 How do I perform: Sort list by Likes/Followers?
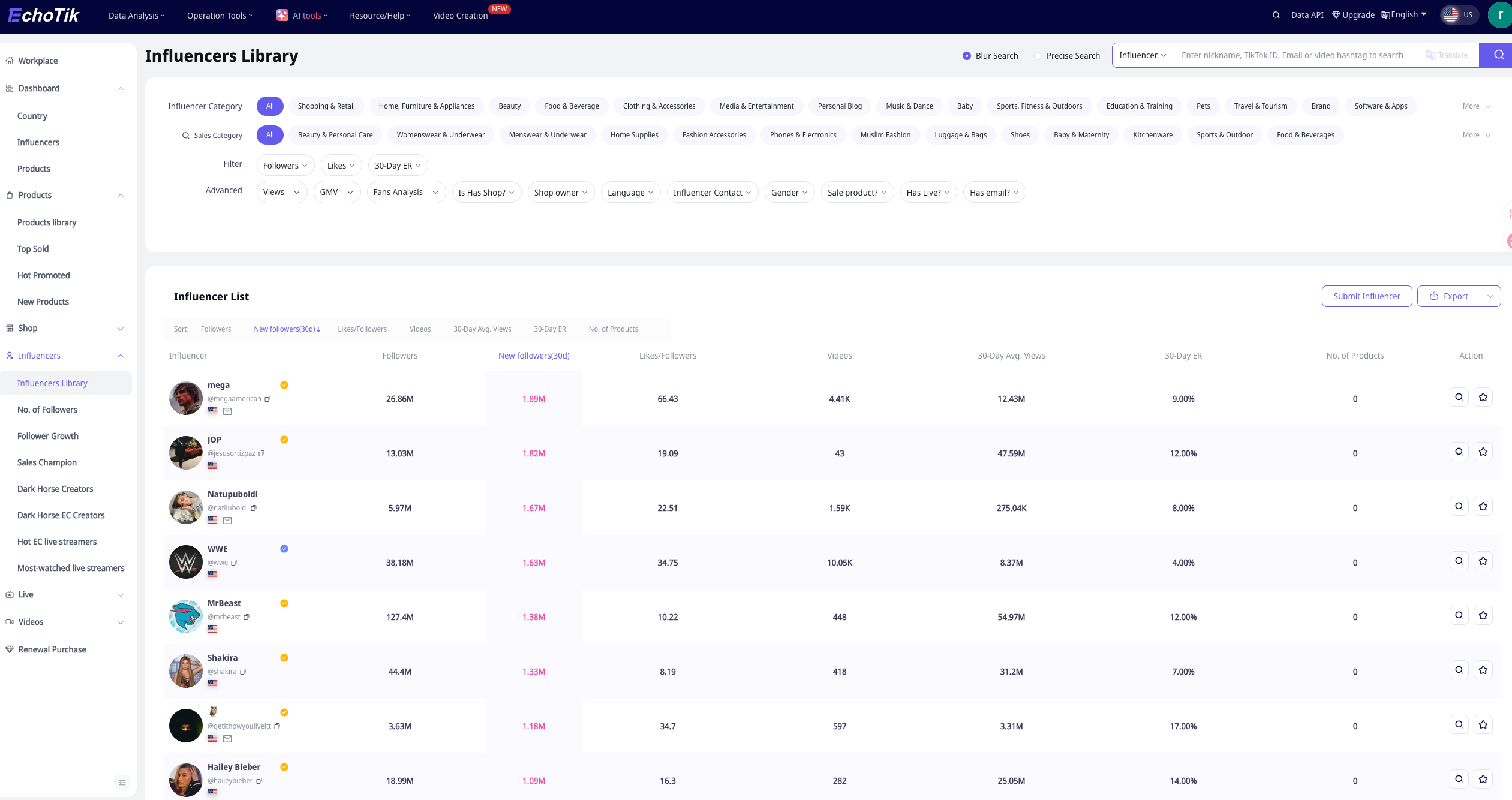point(362,329)
